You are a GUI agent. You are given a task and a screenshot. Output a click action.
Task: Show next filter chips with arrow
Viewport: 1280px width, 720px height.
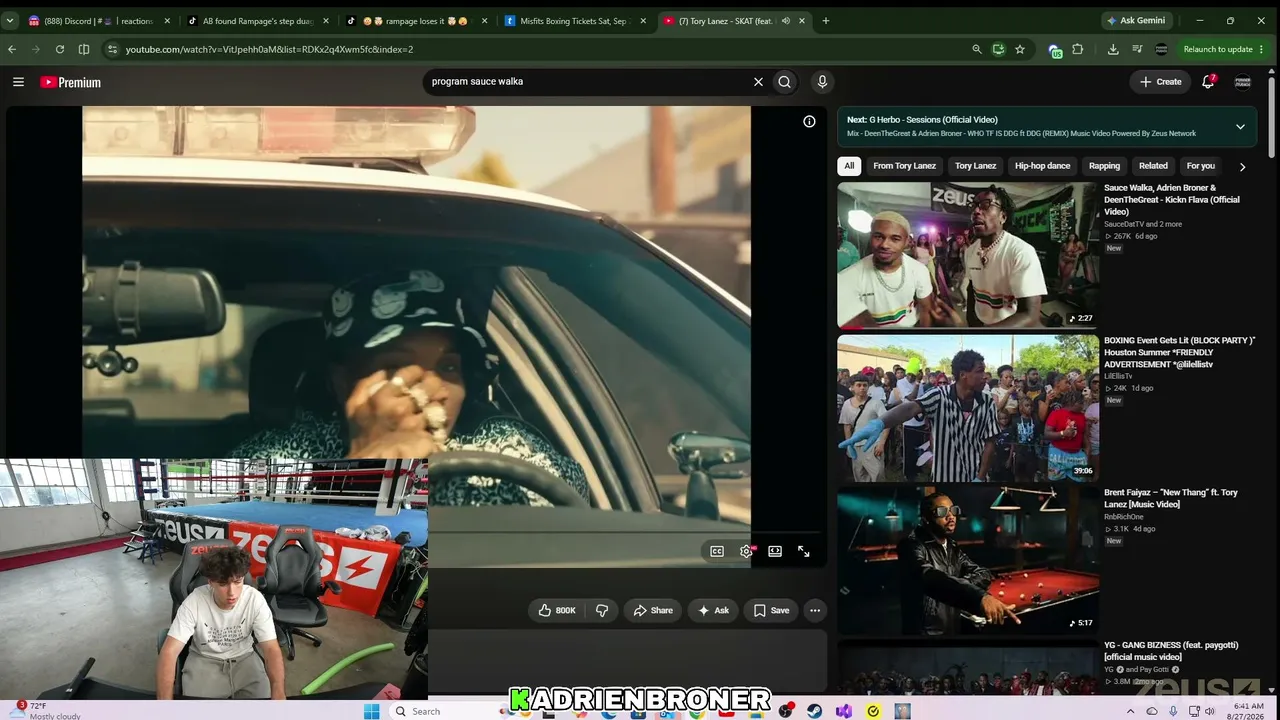pyautogui.click(x=1242, y=166)
